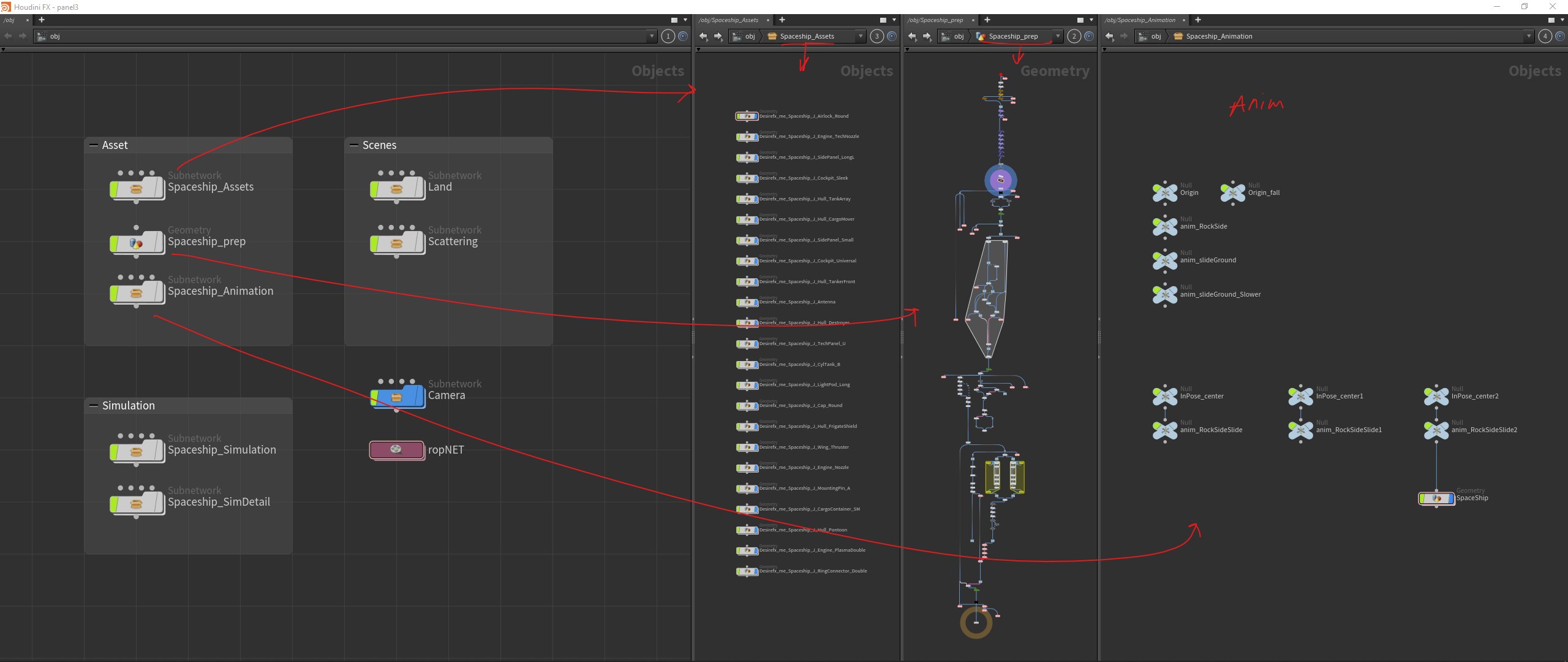Add new tab in the /obj pane
The image size is (1568, 662).
tap(42, 20)
